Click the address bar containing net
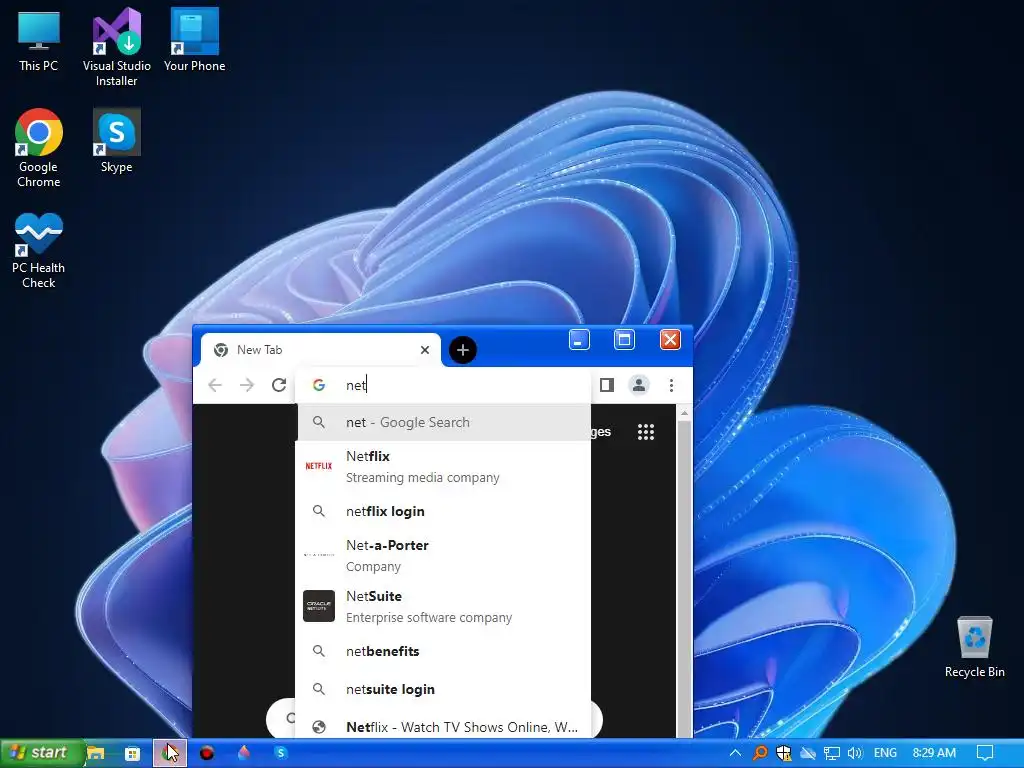This screenshot has height=768, width=1024. [444, 385]
